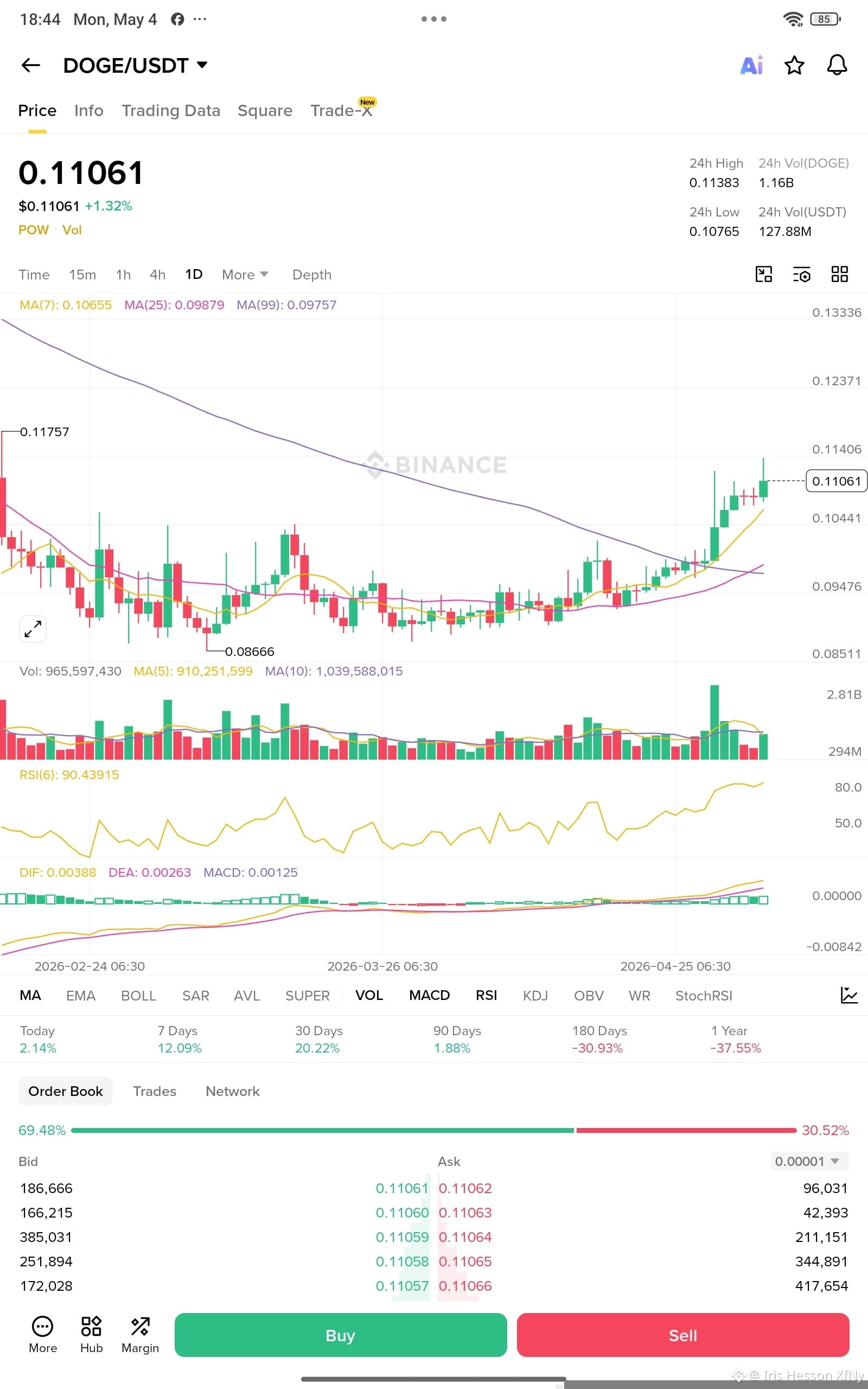Image resolution: width=868 pixels, height=1389 pixels.
Task: Toggle the StochRSI indicator
Action: 704,995
